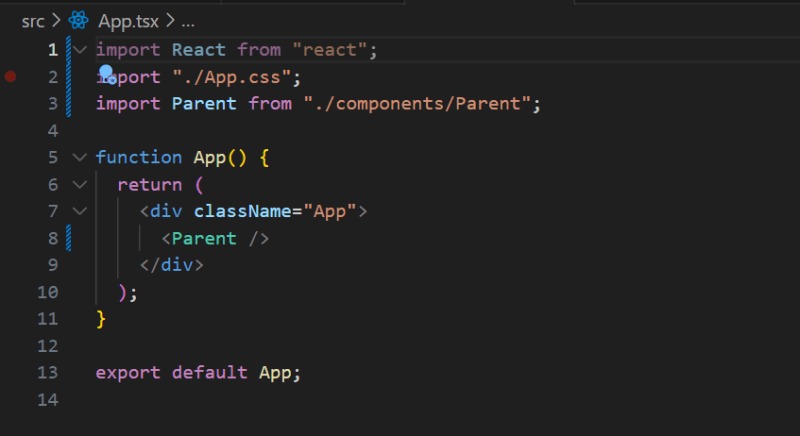This screenshot has height=436, width=800.
Task: Click the blue change marker beside line 8
Action: 68,238
